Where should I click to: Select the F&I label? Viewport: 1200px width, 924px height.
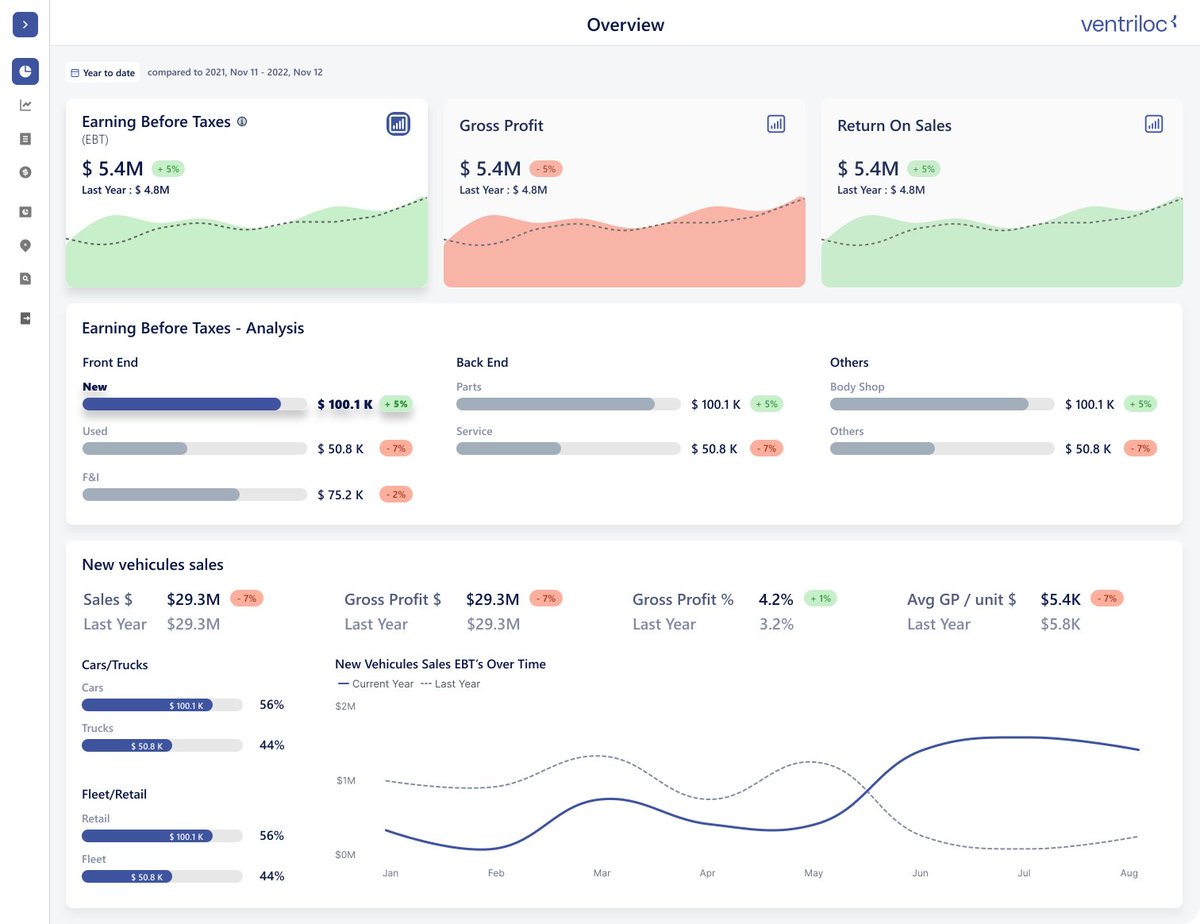(90, 477)
